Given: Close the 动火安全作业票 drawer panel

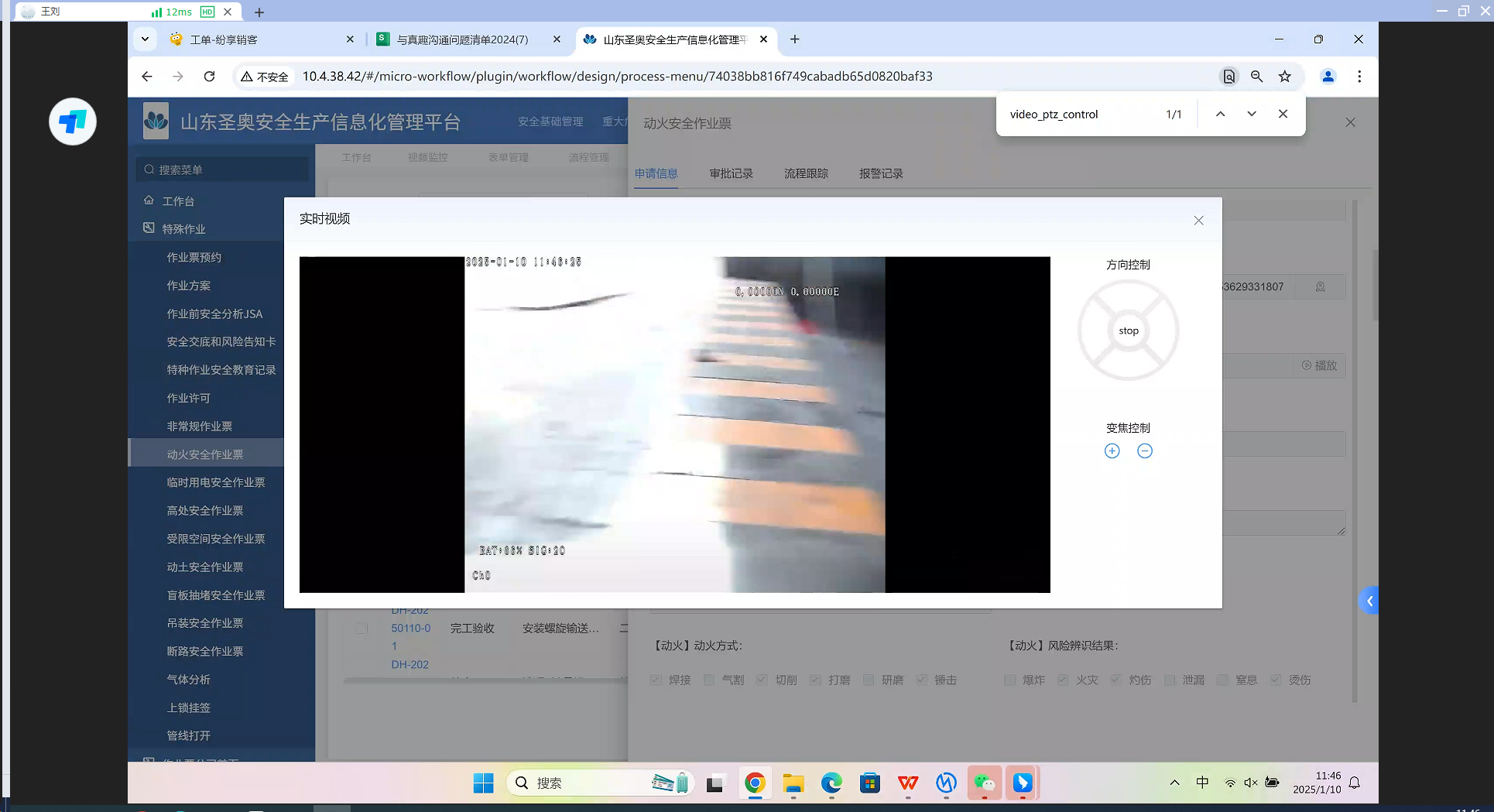Looking at the screenshot, I should click(1351, 122).
